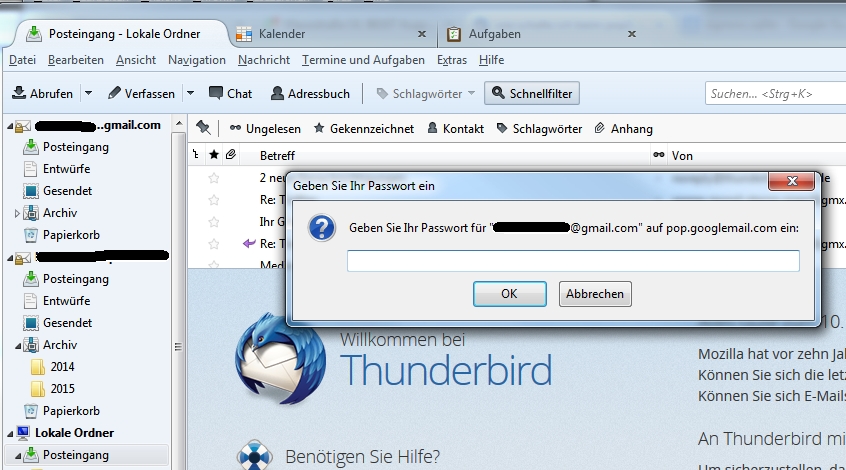Open the Abrufen dropdown arrow
Screen dimensions: 846x470
tap(88, 93)
